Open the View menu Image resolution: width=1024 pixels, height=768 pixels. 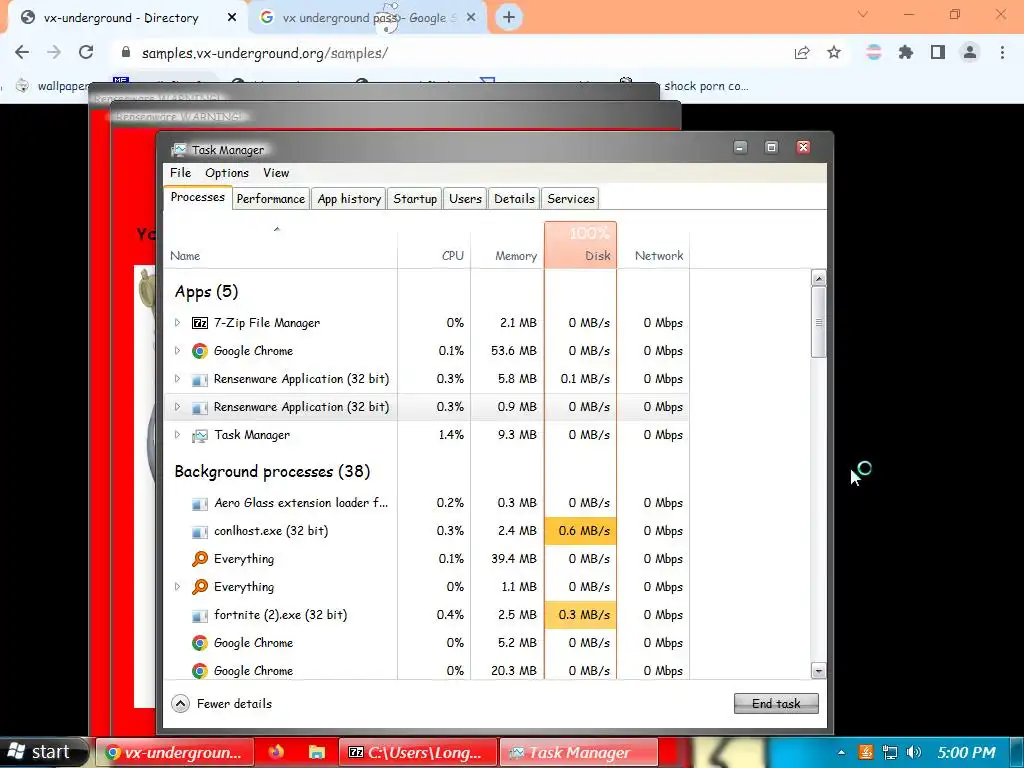[276, 172]
